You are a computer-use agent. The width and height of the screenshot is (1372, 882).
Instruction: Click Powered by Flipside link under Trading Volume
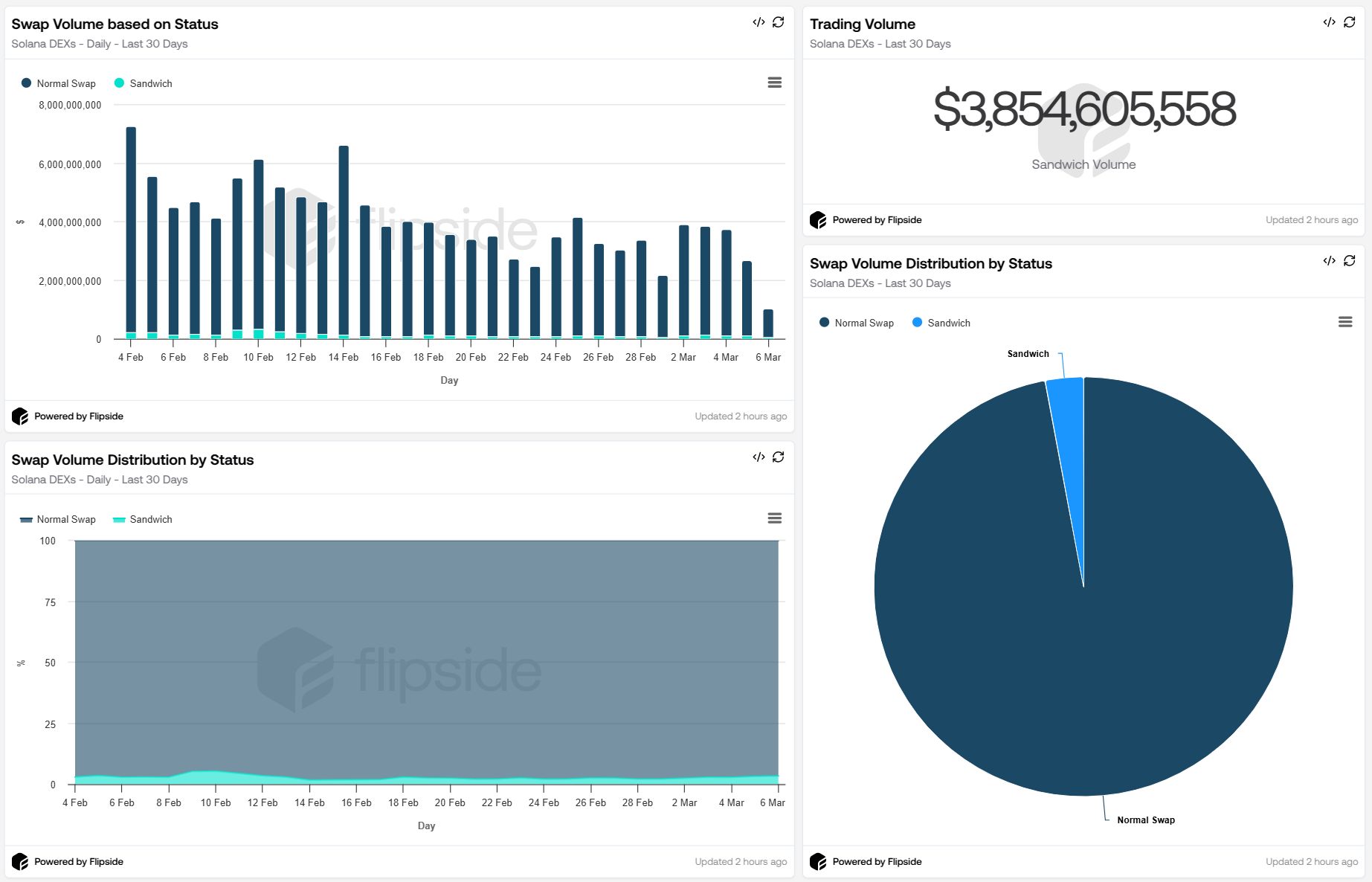click(x=876, y=220)
